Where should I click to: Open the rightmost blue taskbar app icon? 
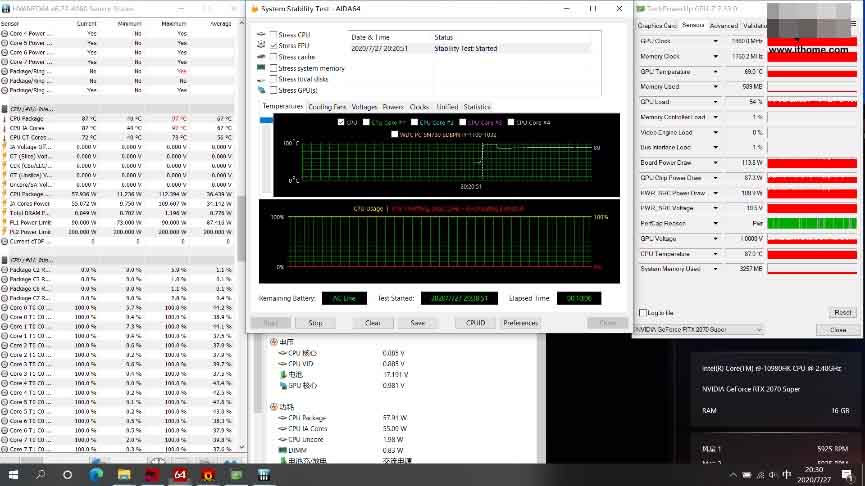264,474
